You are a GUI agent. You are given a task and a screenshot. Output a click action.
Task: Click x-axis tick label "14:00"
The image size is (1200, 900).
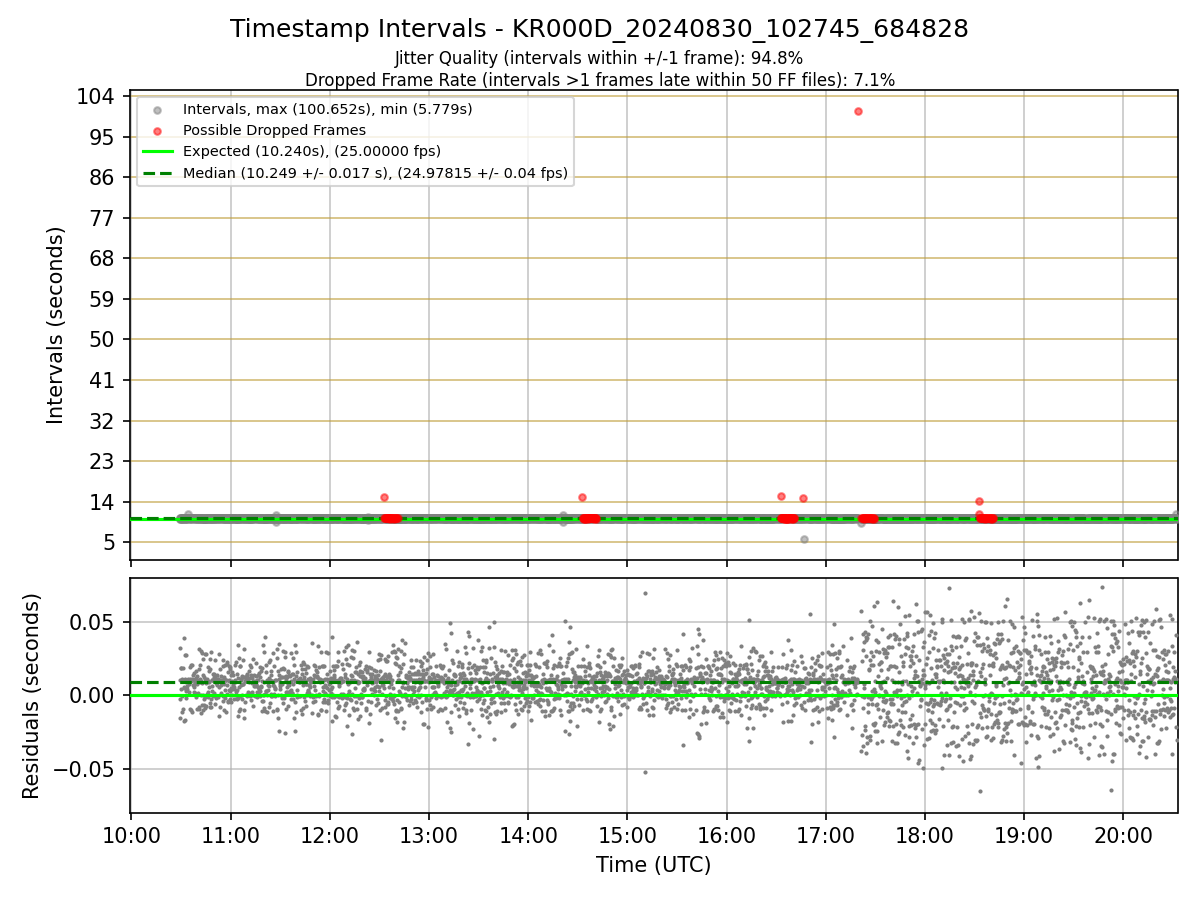click(x=528, y=834)
